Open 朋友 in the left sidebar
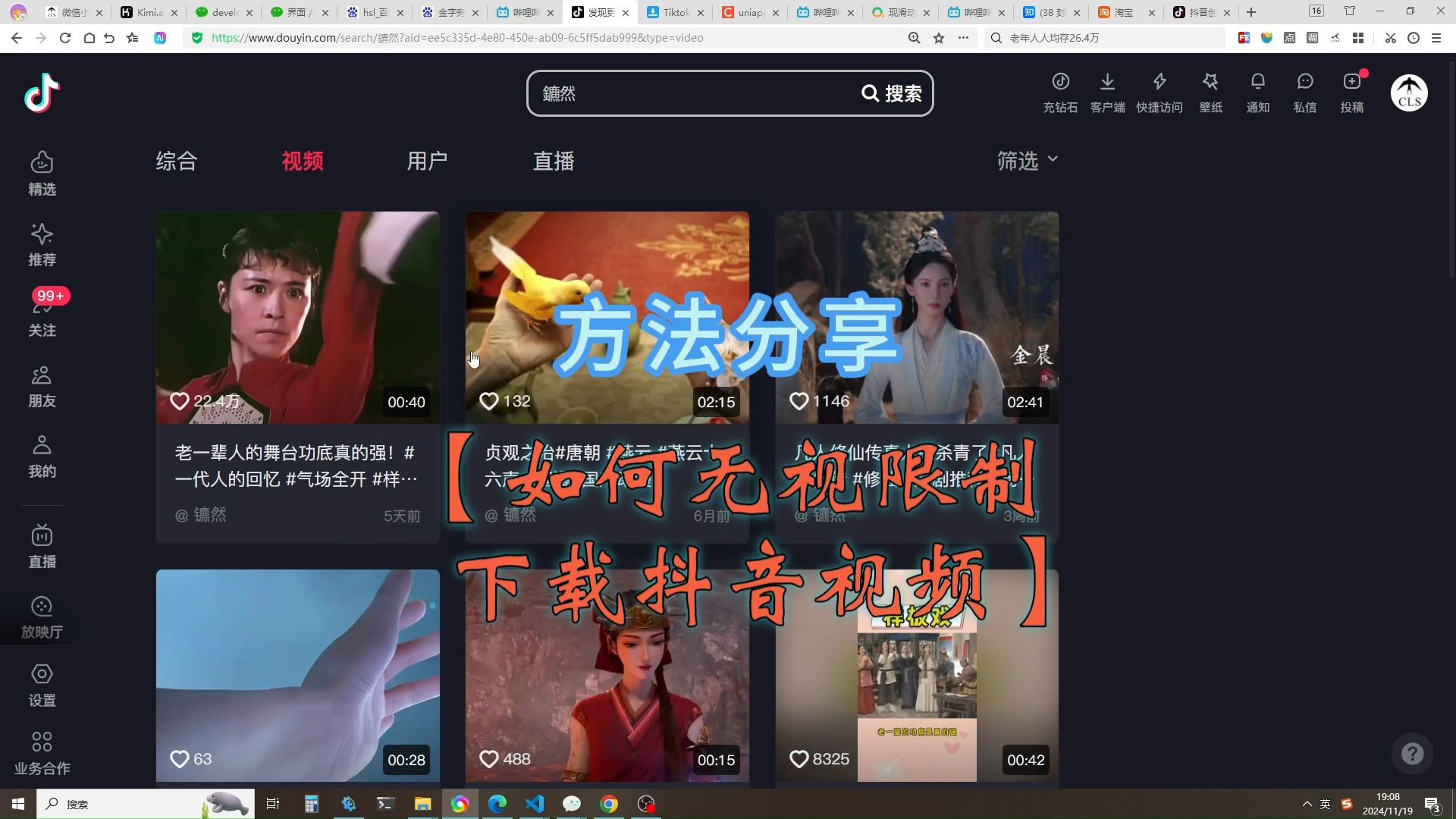The width and height of the screenshot is (1456, 819). 42,387
